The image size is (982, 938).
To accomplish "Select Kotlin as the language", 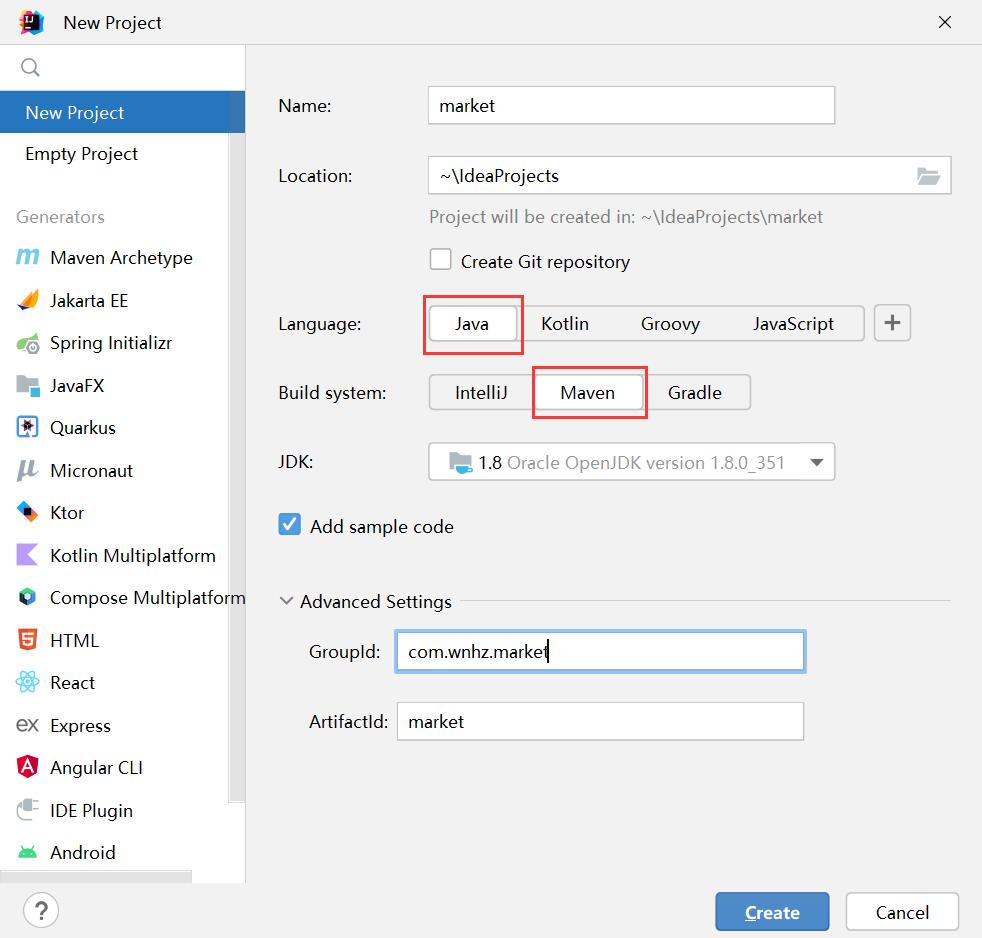I will point(565,324).
